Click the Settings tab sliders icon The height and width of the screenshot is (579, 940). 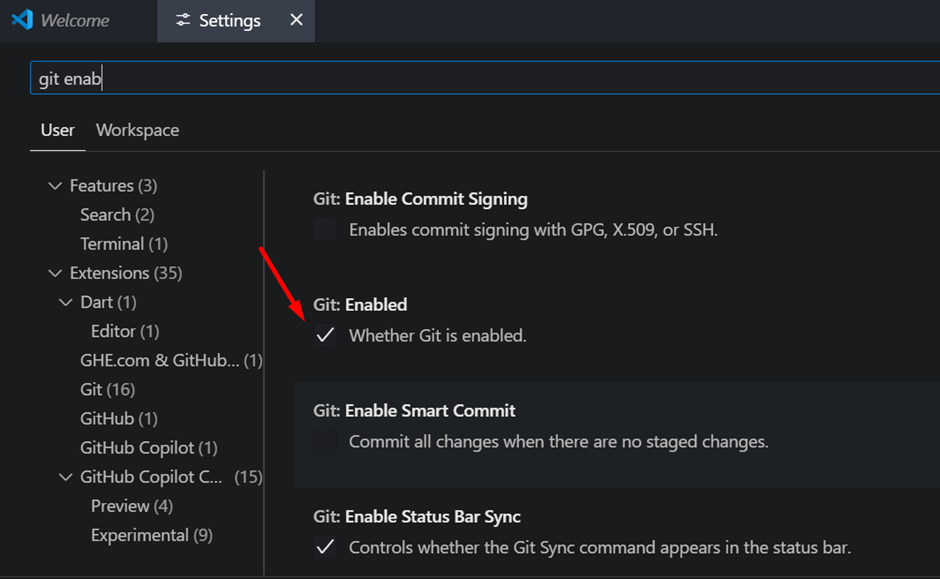[183, 20]
